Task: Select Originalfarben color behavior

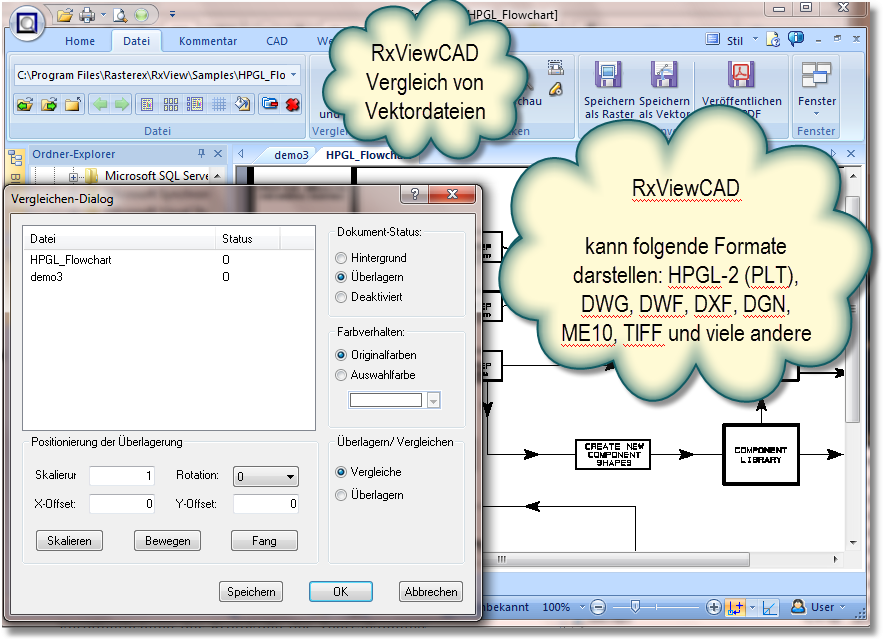Action: [341, 355]
